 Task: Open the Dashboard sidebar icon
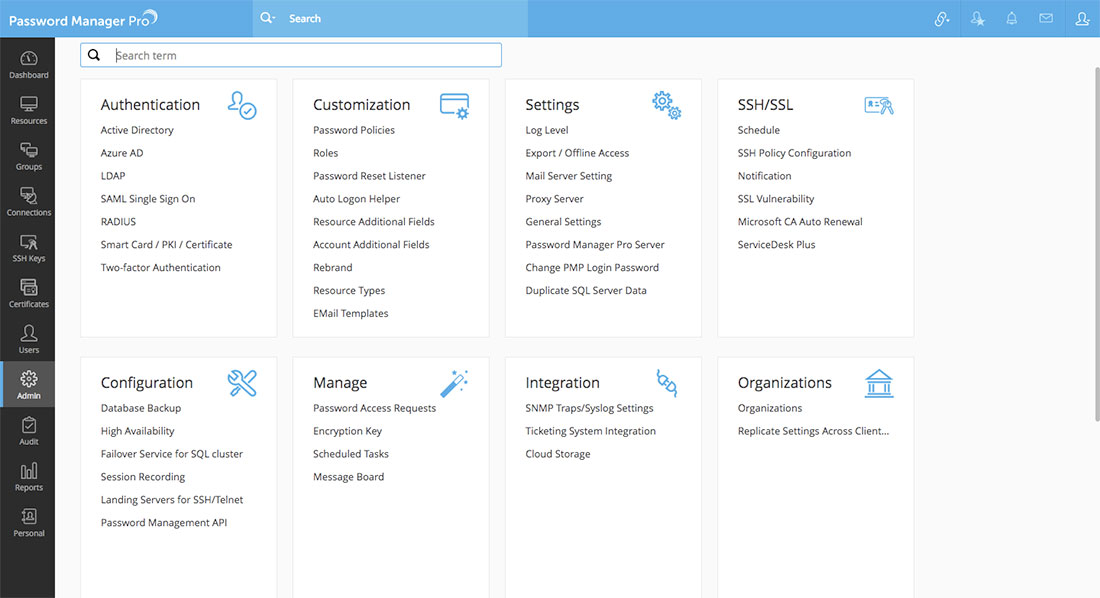[28, 64]
